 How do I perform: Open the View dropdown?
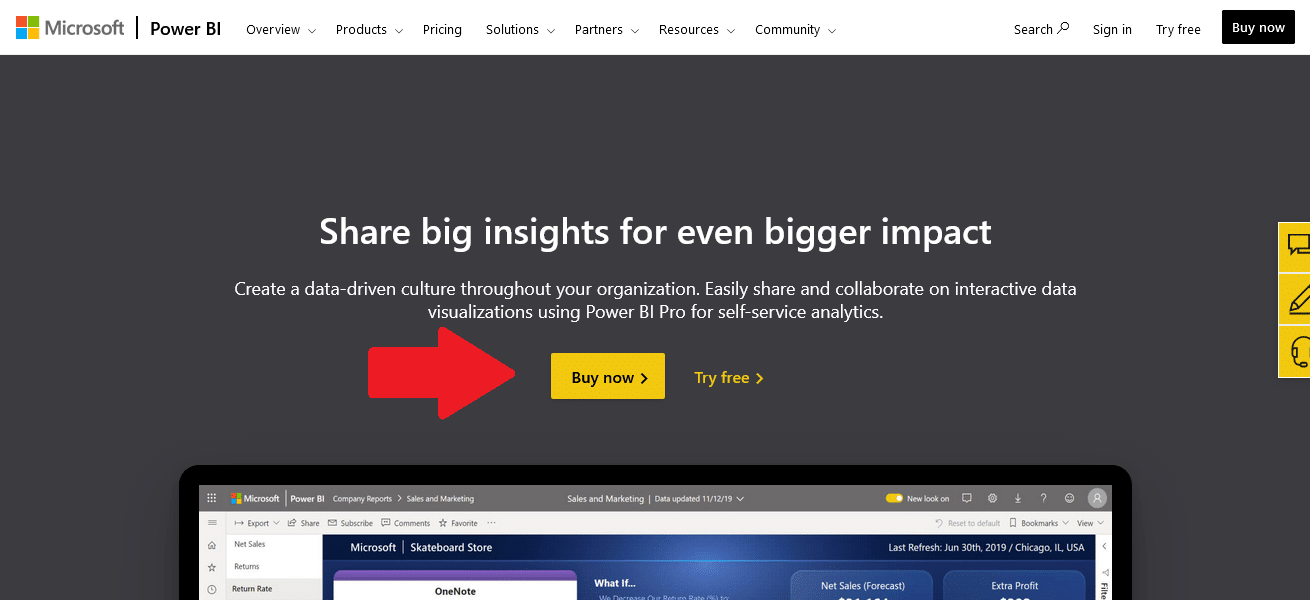tap(1090, 523)
